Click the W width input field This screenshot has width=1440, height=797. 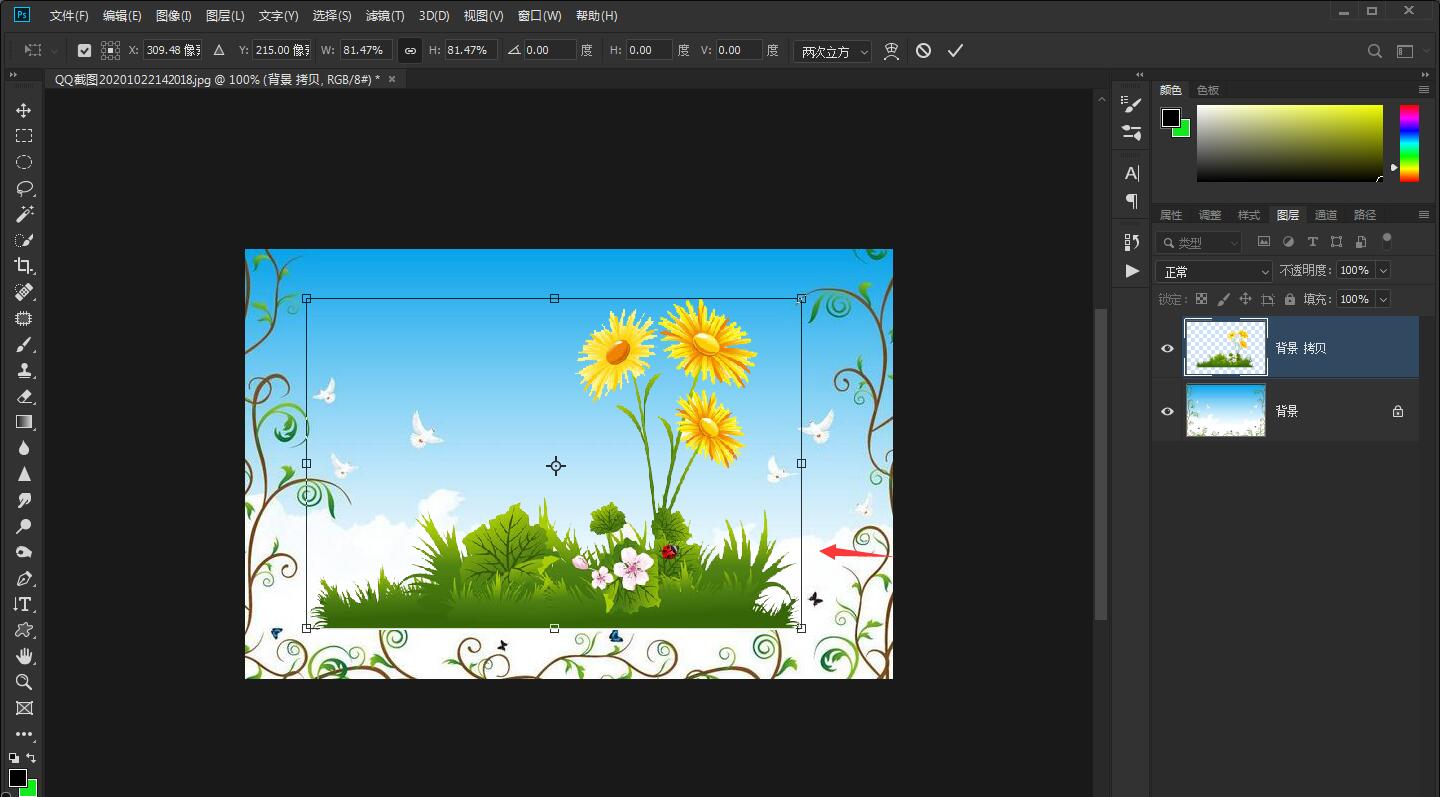pos(366,50)
